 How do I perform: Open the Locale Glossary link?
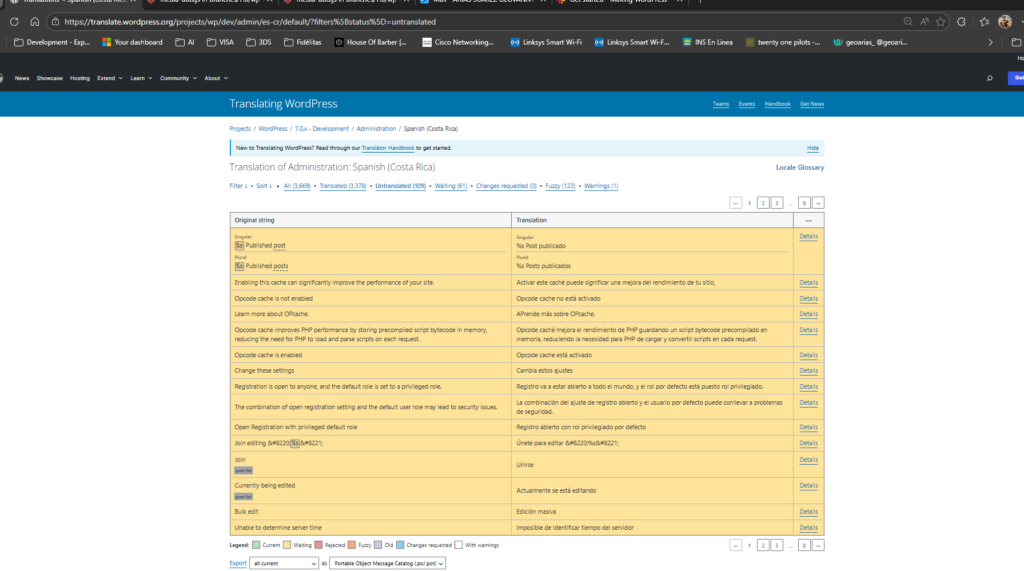[800, 167]
